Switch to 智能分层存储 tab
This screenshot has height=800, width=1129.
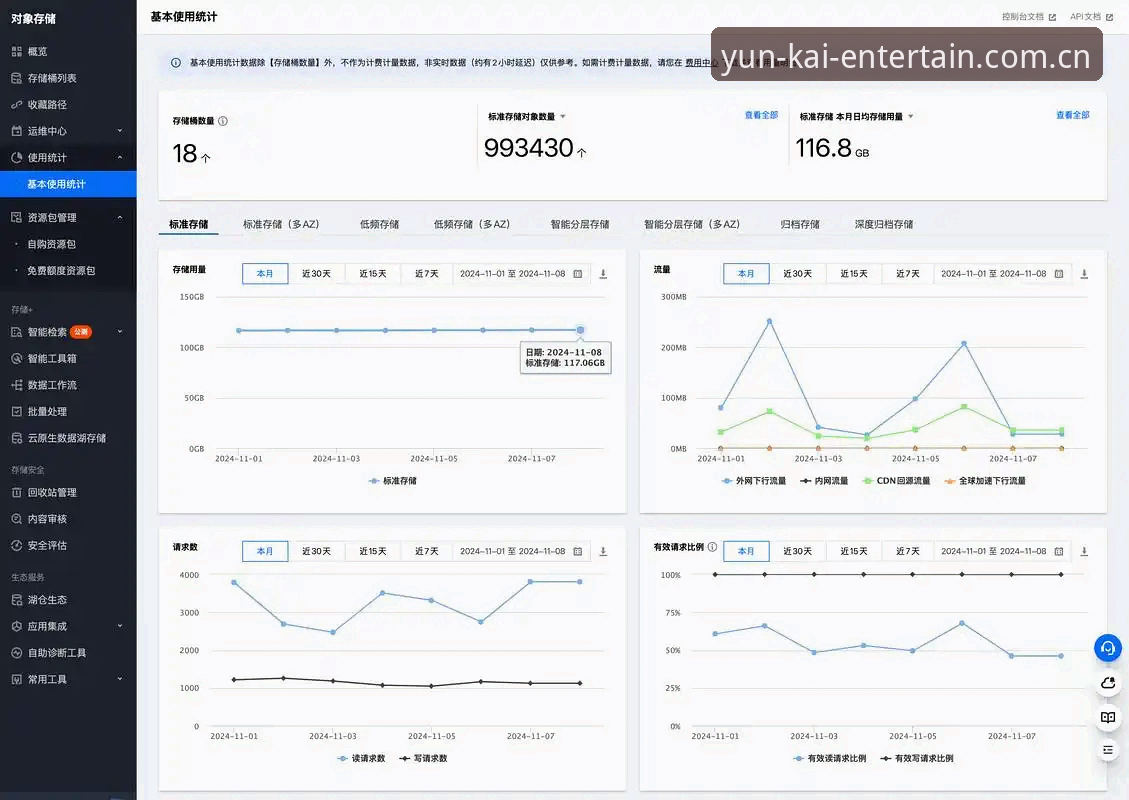[x=580, y=225]
